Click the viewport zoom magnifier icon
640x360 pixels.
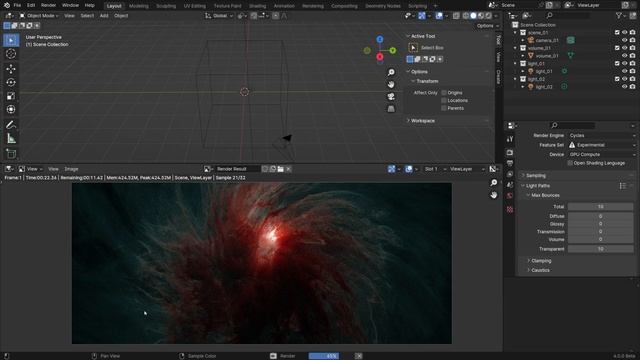coord(391,73)
